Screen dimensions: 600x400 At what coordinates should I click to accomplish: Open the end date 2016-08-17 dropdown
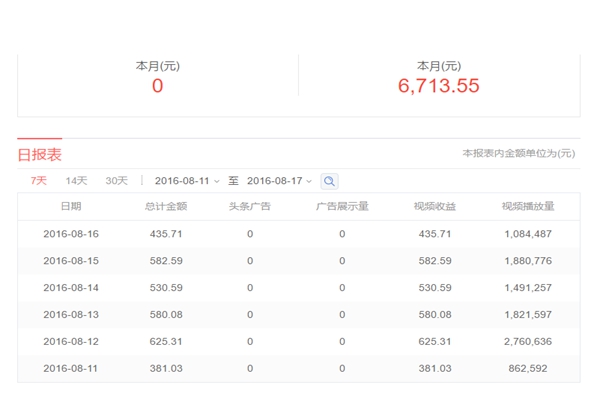click(x=279, y=181)
